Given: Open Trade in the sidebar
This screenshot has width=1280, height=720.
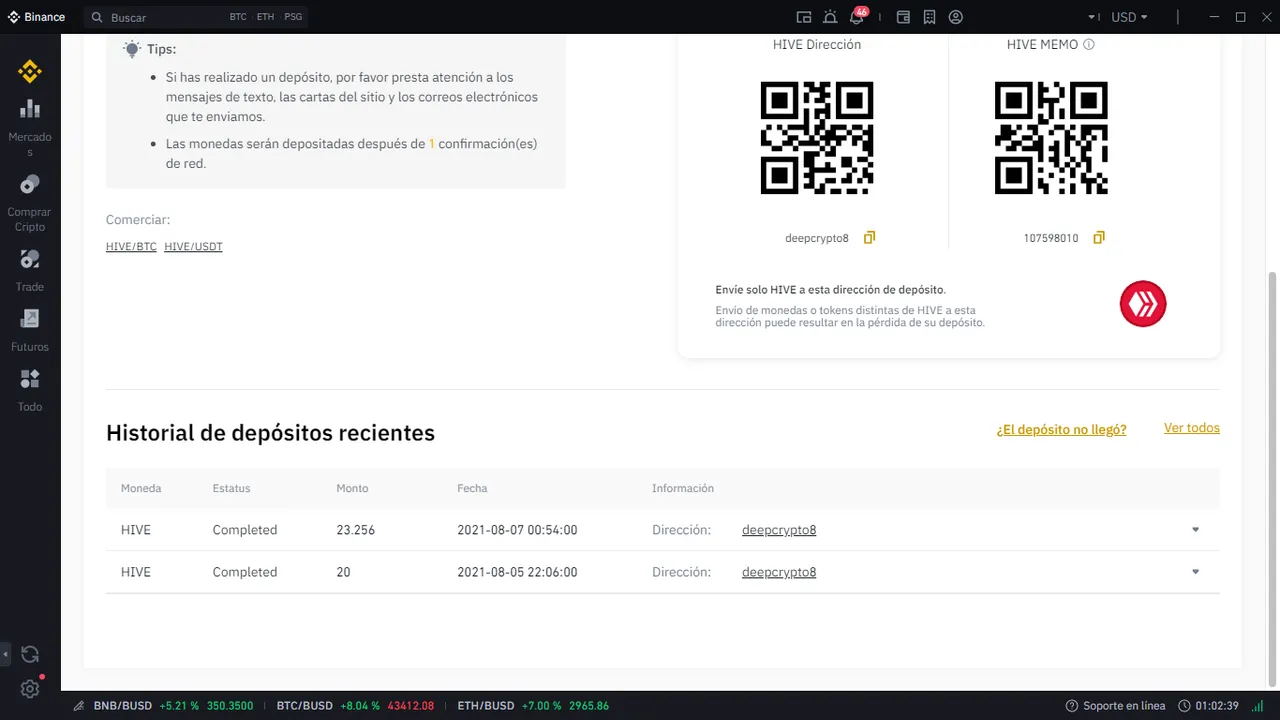Looking at the screenshot, I should click(30, 270).
